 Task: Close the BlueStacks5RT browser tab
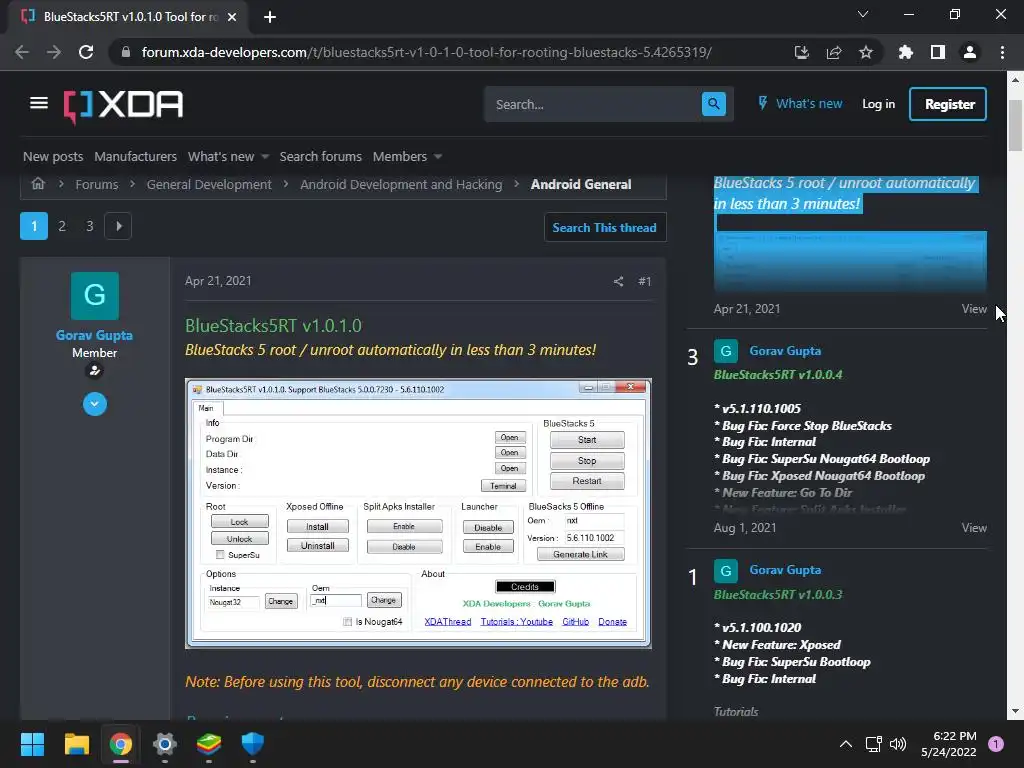(x=232, y=17)
